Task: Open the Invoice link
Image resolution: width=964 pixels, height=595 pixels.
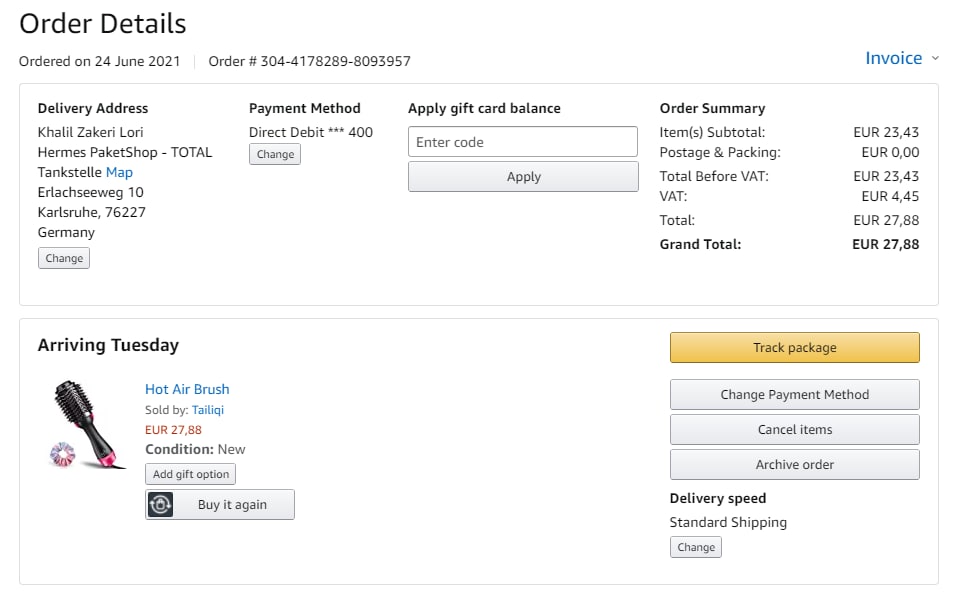Action: pos(893,58)
